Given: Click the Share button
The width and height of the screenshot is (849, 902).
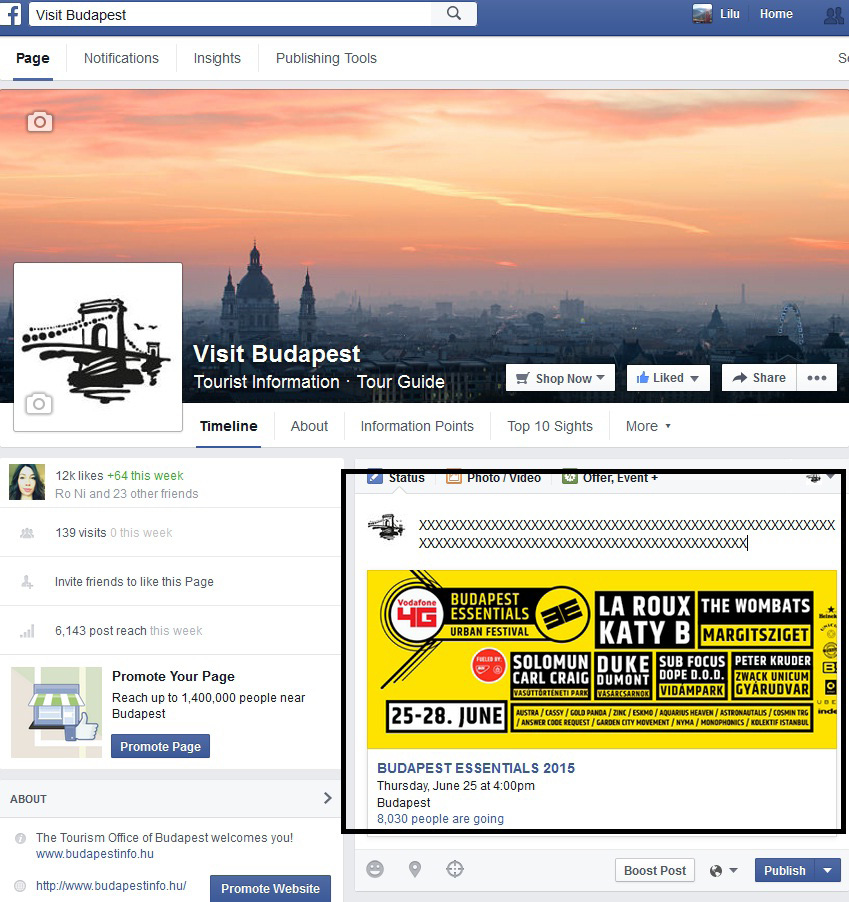Looking at the screenshot, I should 759,378.
